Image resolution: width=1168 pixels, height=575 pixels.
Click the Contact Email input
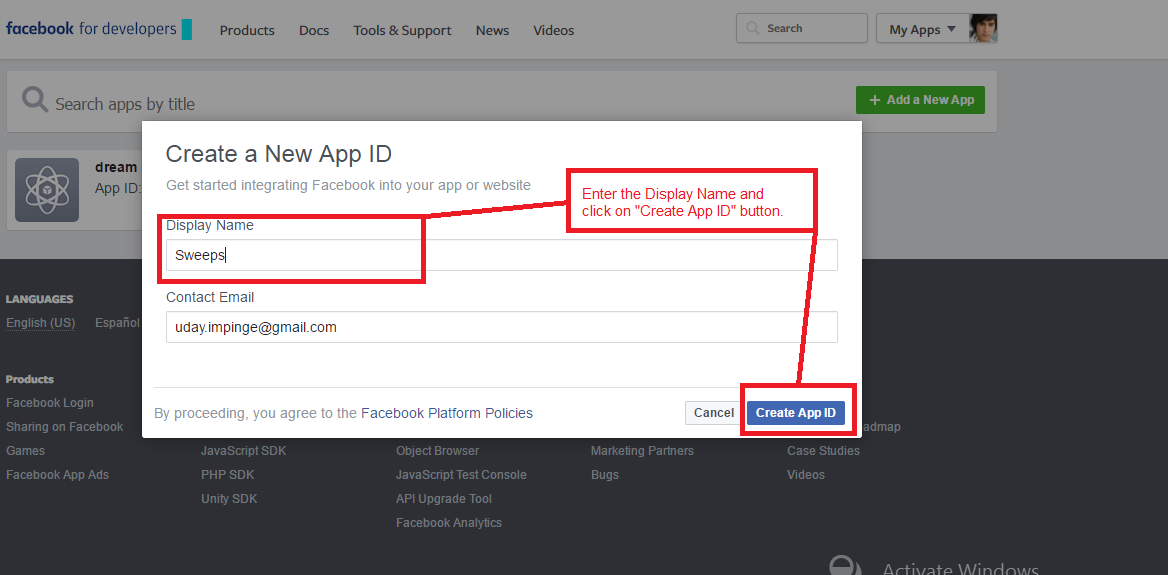[501, 327]
